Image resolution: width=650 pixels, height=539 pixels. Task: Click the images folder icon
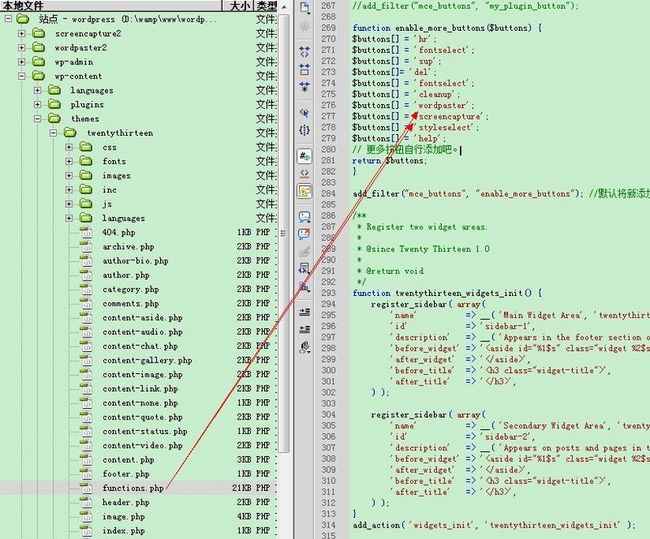86,175
